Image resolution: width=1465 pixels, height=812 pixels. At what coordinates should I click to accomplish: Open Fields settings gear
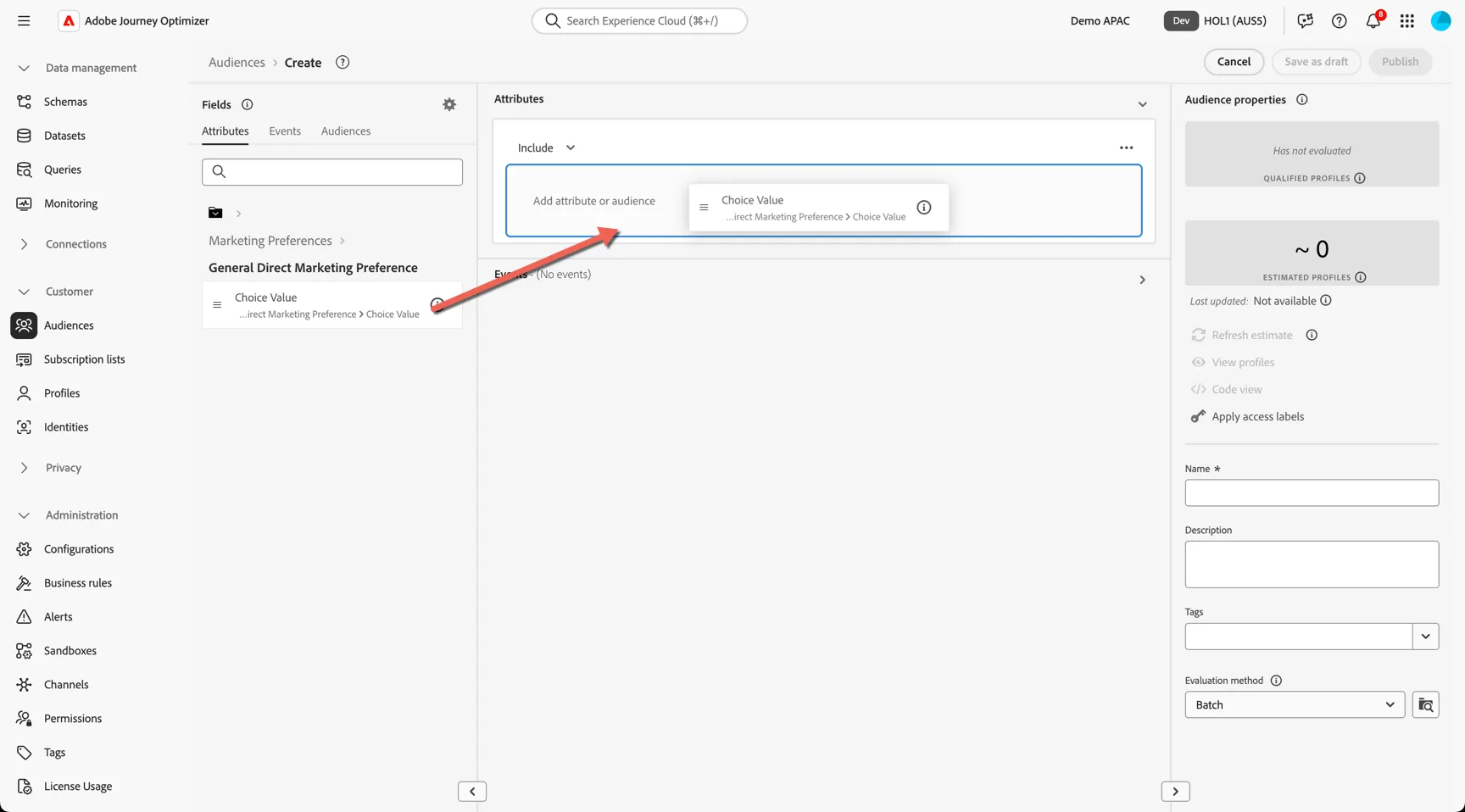449,104
